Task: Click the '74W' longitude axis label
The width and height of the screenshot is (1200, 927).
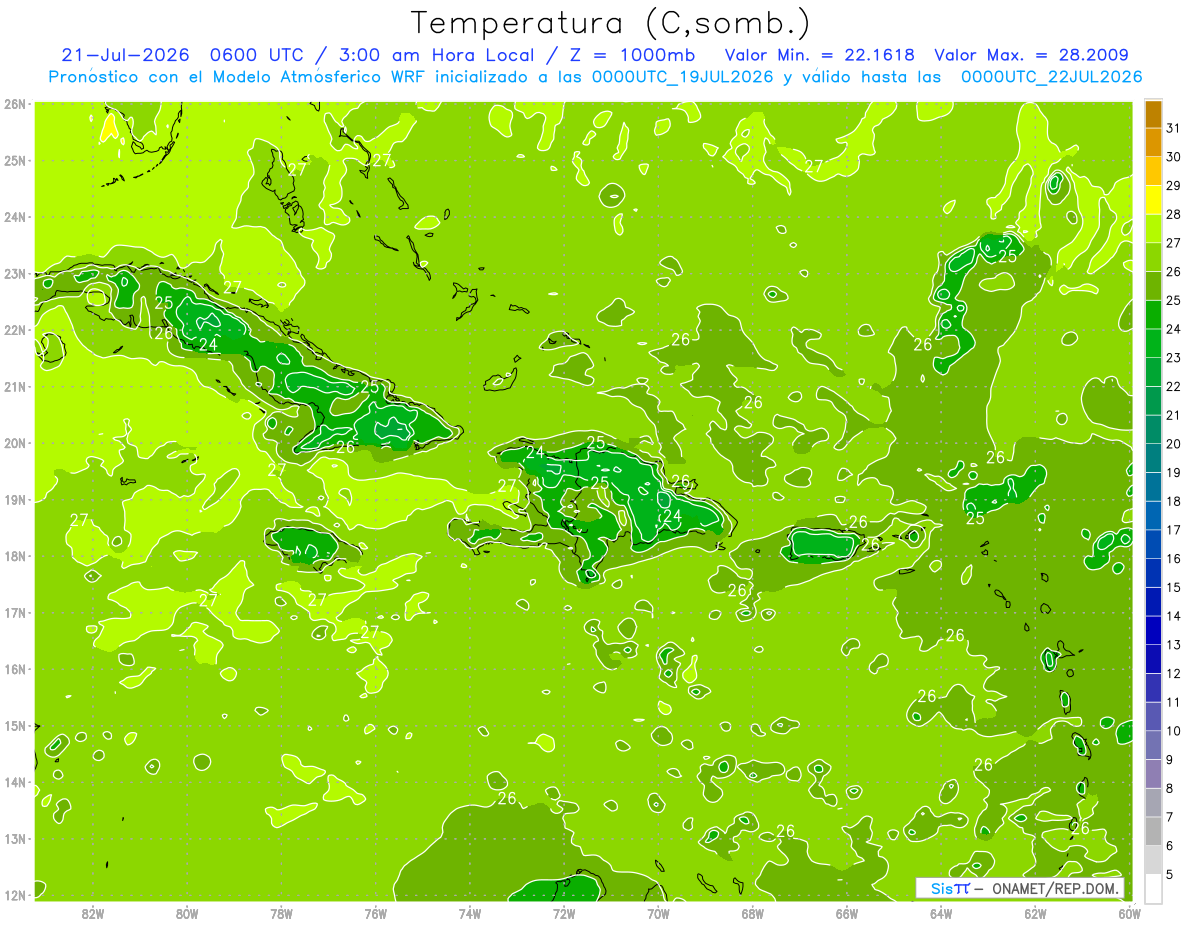Action: [x=470, y=913]
